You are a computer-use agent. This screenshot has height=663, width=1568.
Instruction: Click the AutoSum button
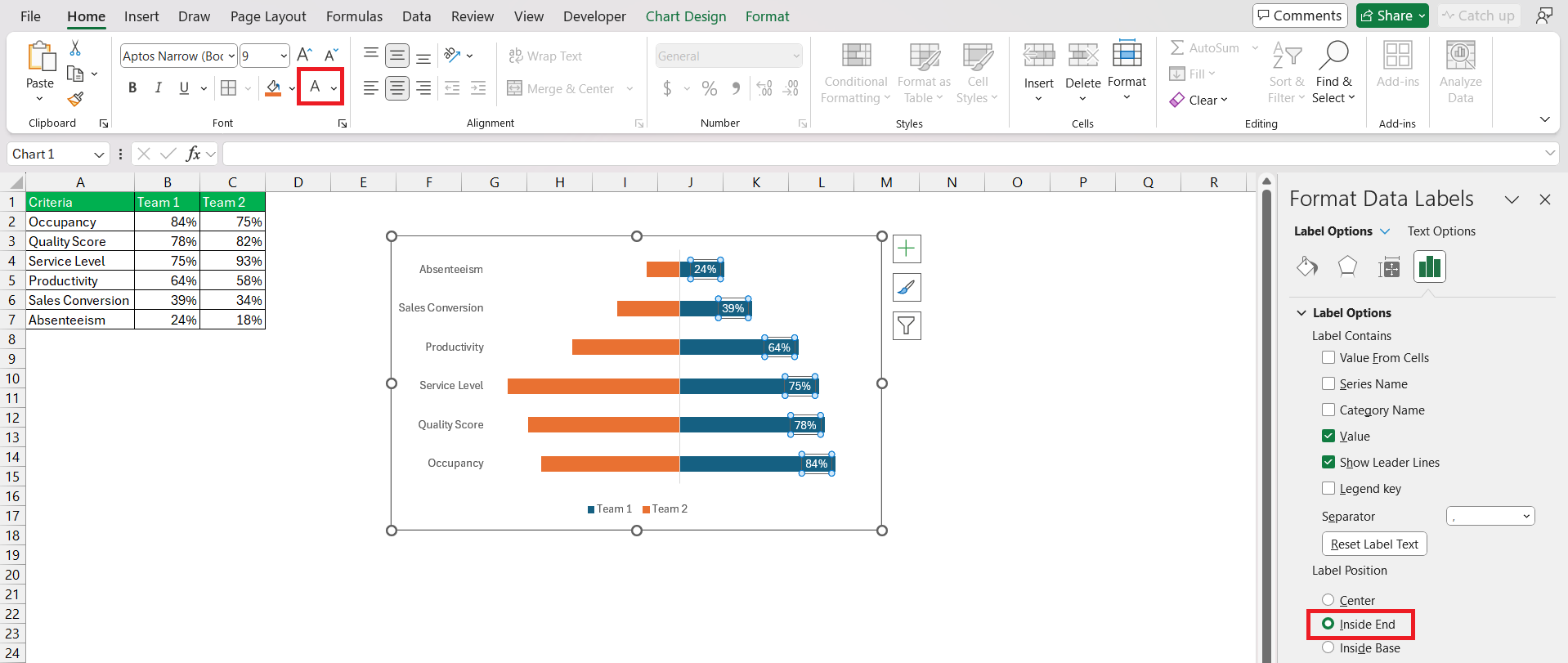point(1205,47)
